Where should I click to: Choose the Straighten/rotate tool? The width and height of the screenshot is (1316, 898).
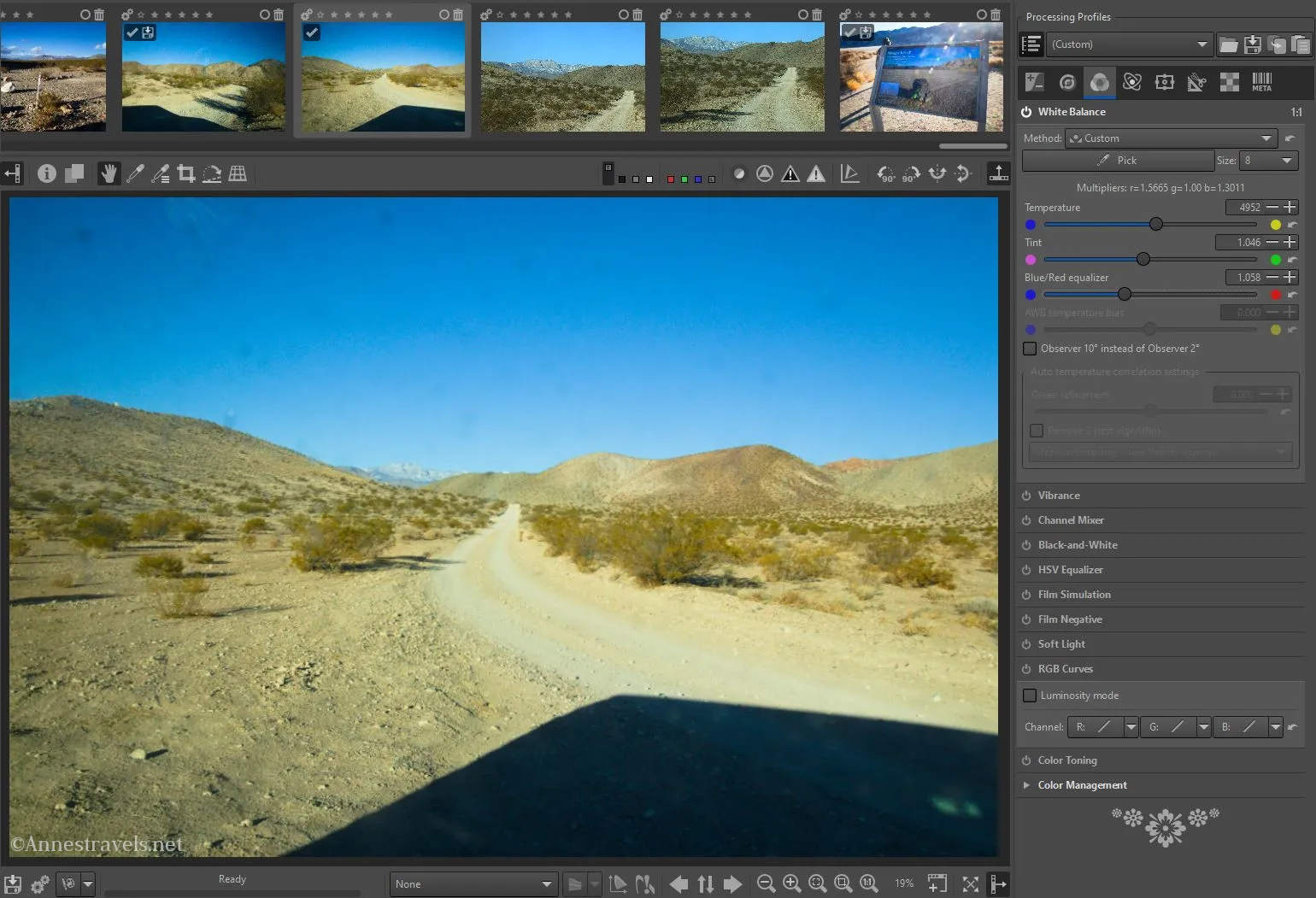click(212, 174)
